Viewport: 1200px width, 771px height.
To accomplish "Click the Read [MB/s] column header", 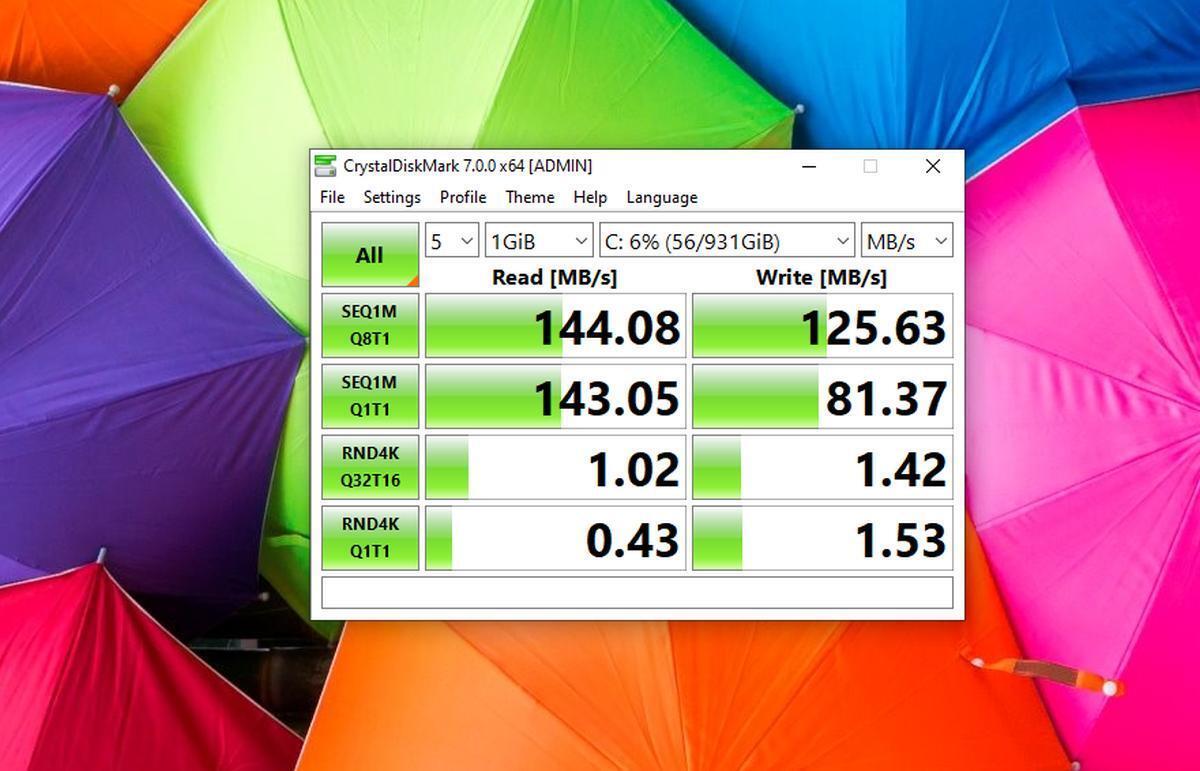I will [555, 277].
